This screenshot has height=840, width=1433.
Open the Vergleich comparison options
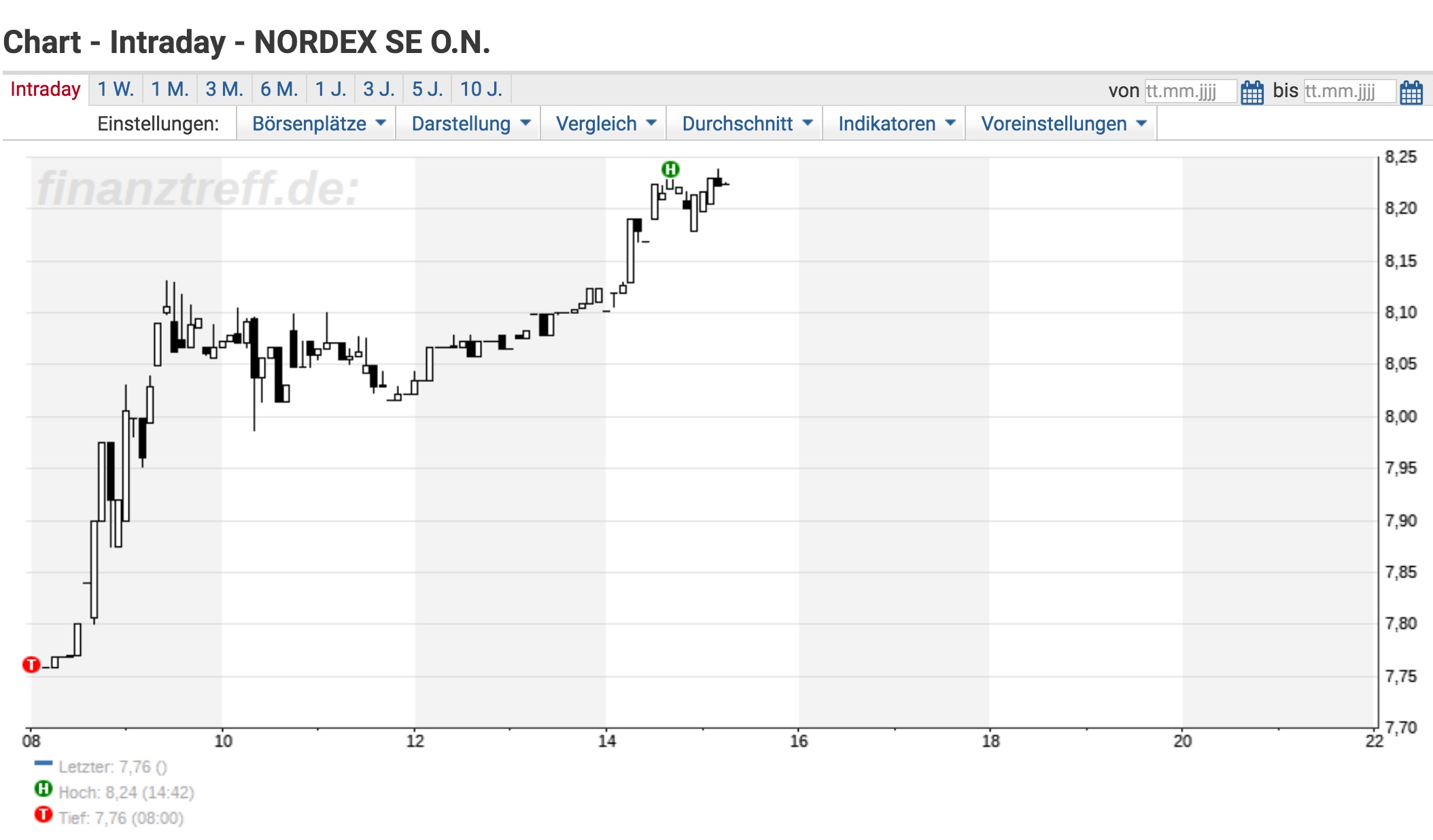pos(604,123)
